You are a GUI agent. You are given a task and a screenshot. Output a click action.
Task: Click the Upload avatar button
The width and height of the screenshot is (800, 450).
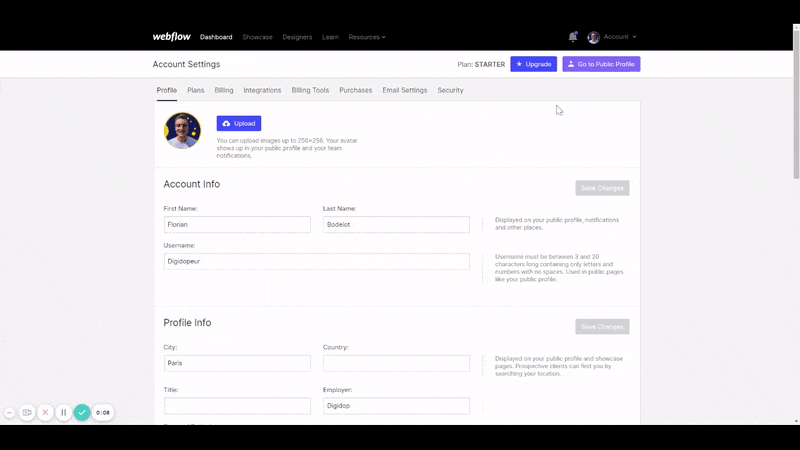(239, 123)
